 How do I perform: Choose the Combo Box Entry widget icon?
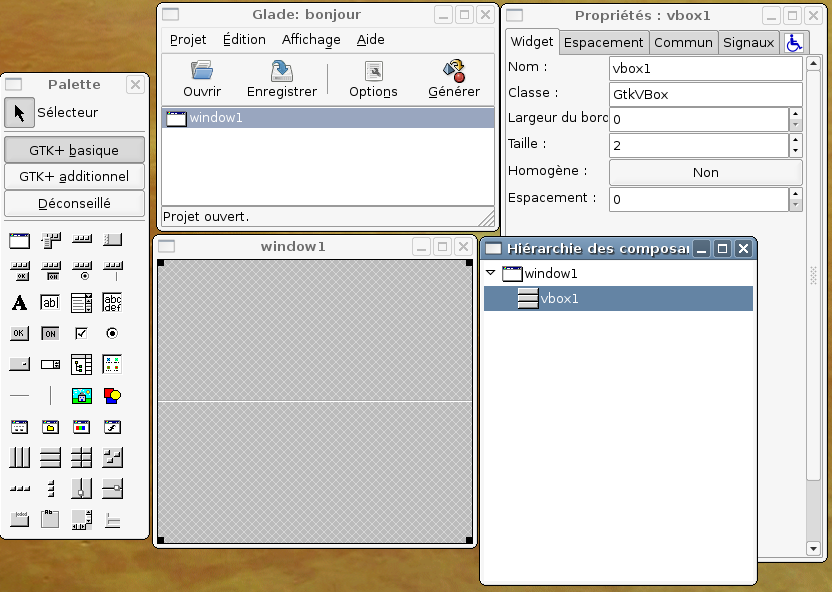click(x=82, y=302)
